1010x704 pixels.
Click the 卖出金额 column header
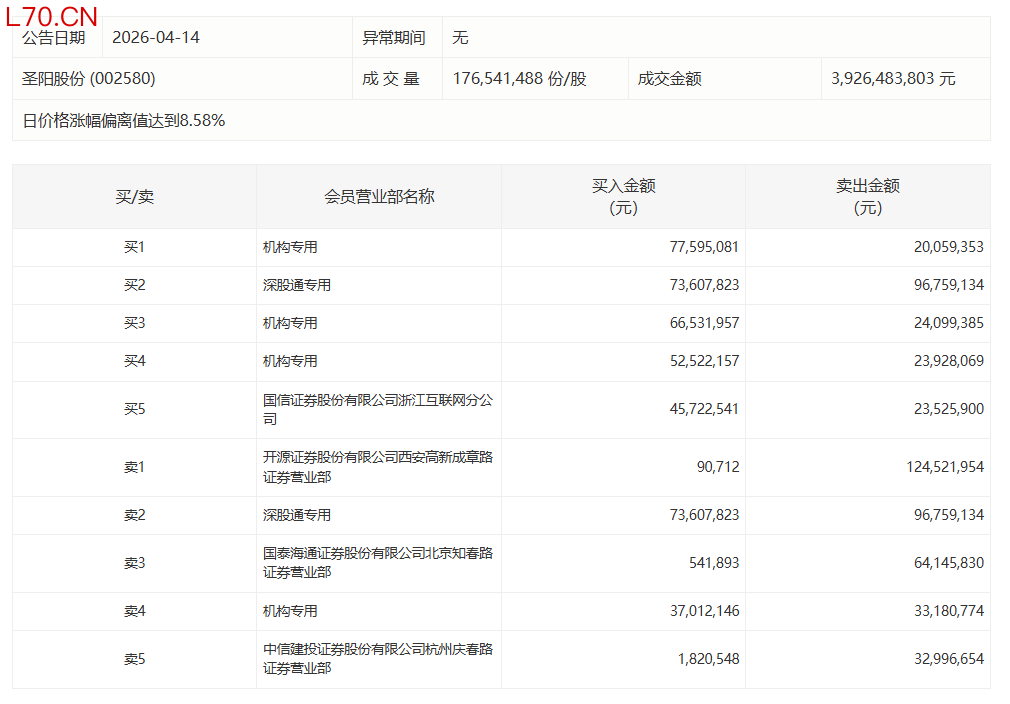[x=867, y=197]
